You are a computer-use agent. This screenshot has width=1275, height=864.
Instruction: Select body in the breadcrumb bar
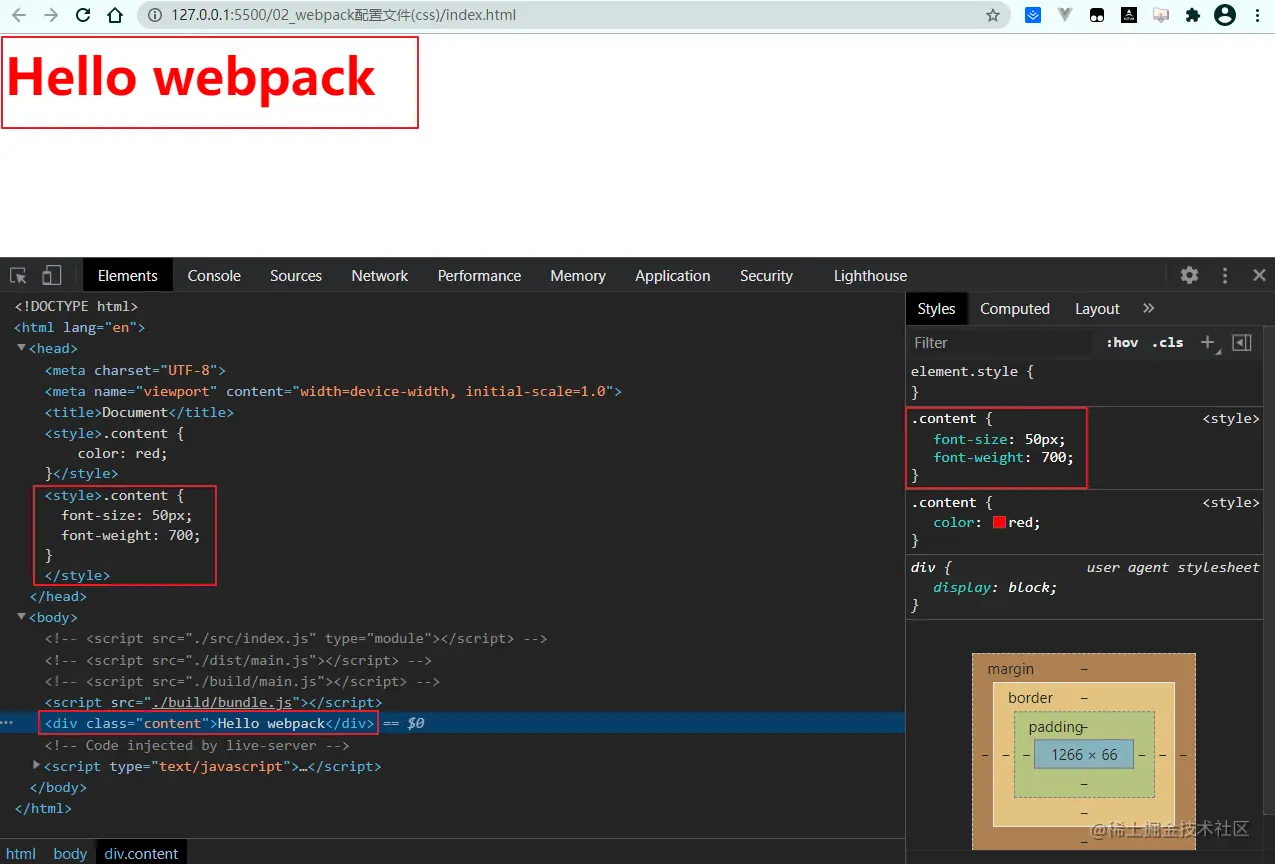pos(70,853)
